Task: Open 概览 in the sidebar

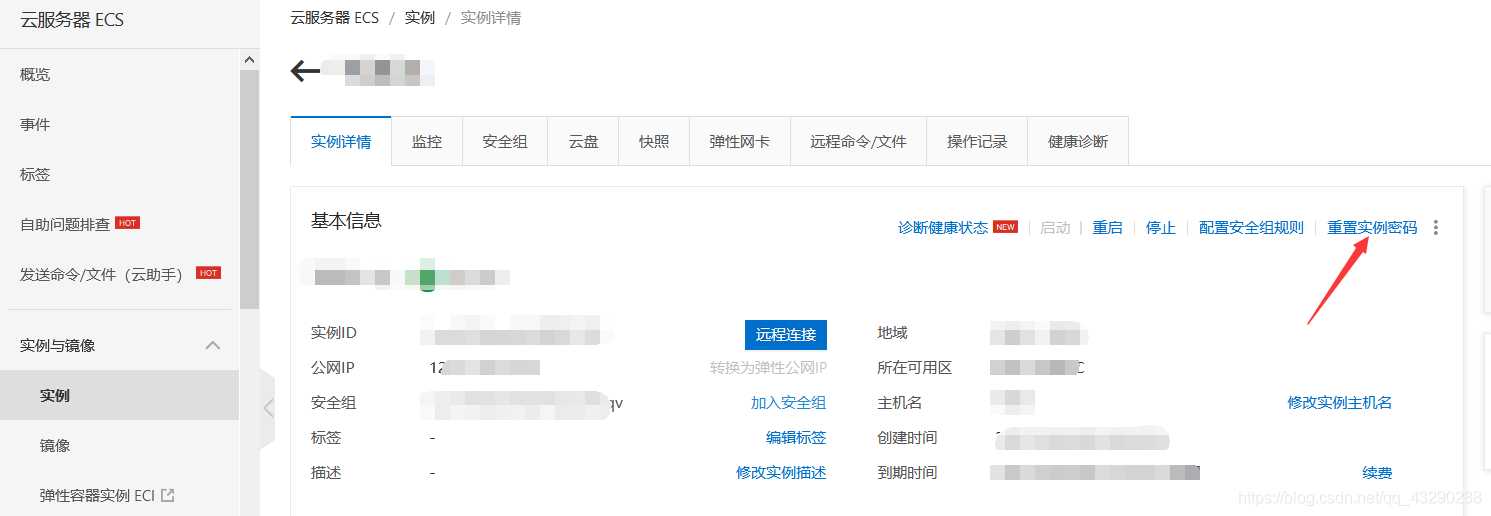Action: pos(35,75)
